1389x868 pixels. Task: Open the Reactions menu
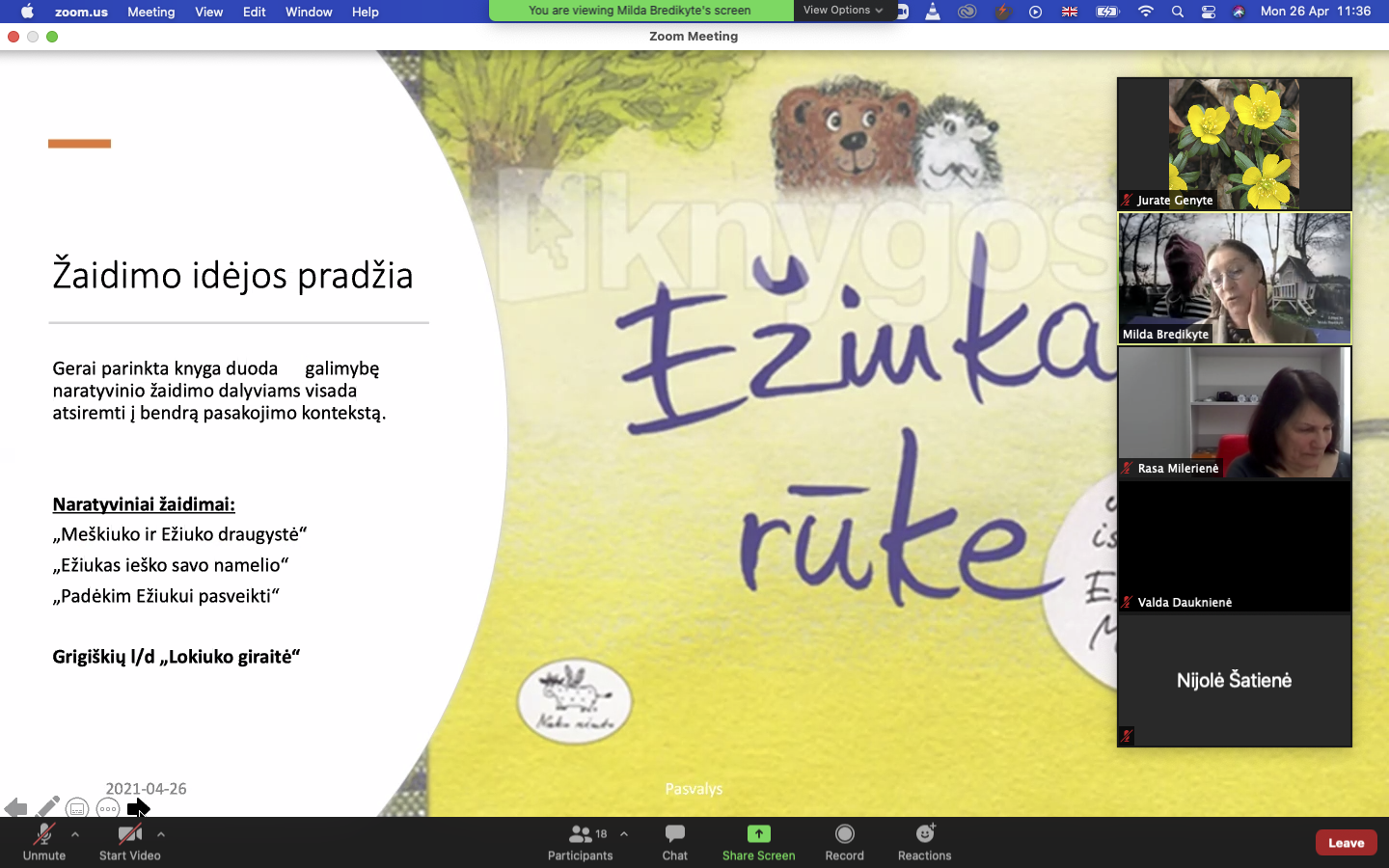pyautogui.click(x=925, y=841)
